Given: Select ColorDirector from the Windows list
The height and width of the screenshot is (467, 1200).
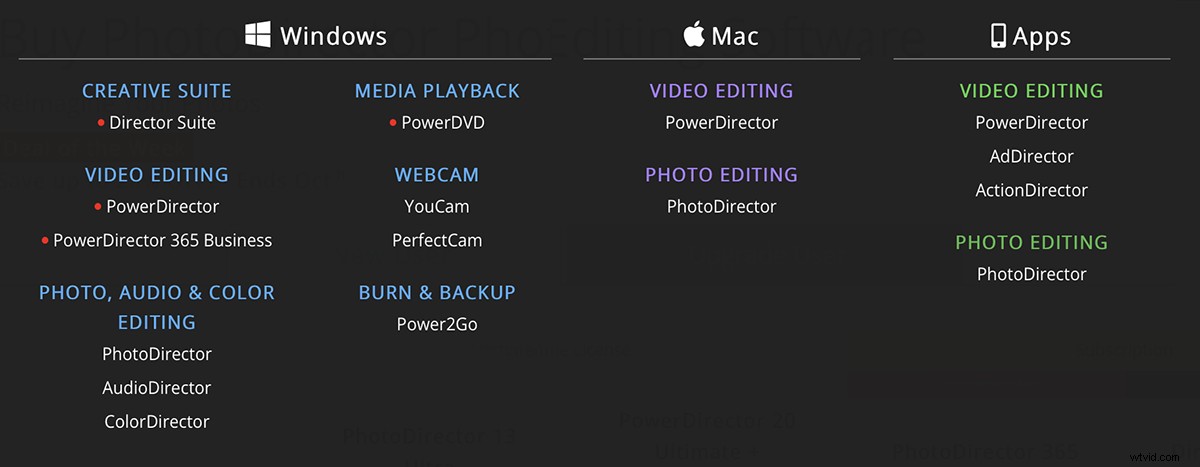Looking at the screenshot, I should tap(157, 422).
